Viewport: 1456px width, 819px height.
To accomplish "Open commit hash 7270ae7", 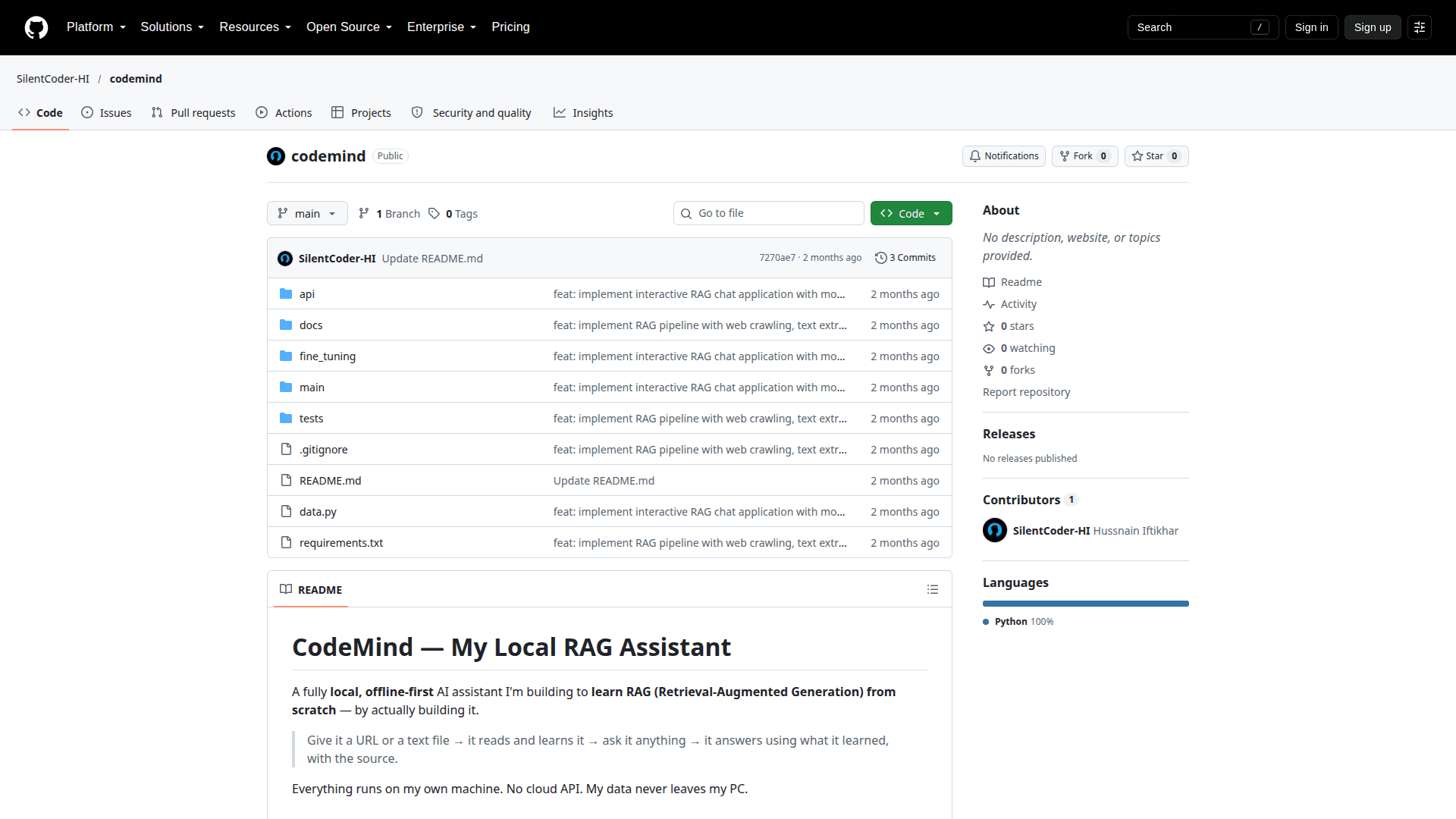I will 777,258.
